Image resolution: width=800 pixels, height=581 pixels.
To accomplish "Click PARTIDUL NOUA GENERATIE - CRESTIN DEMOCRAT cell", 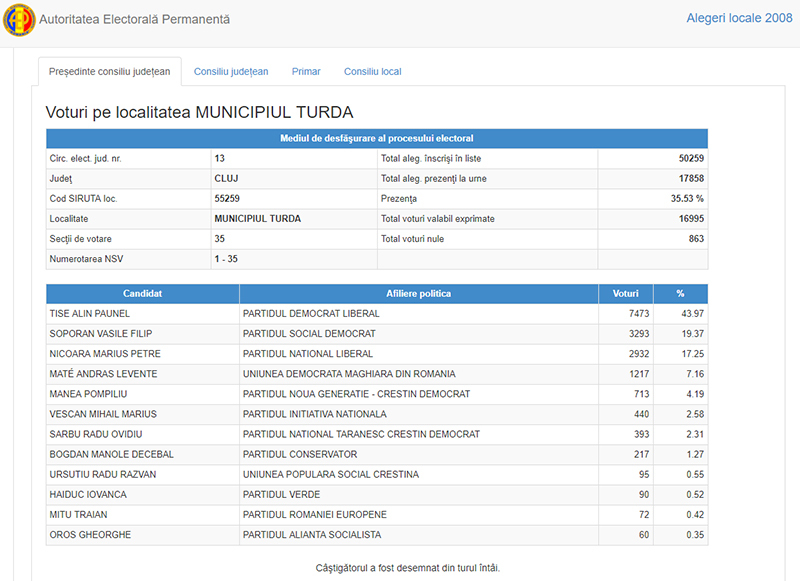I will (x=418, y=394).
